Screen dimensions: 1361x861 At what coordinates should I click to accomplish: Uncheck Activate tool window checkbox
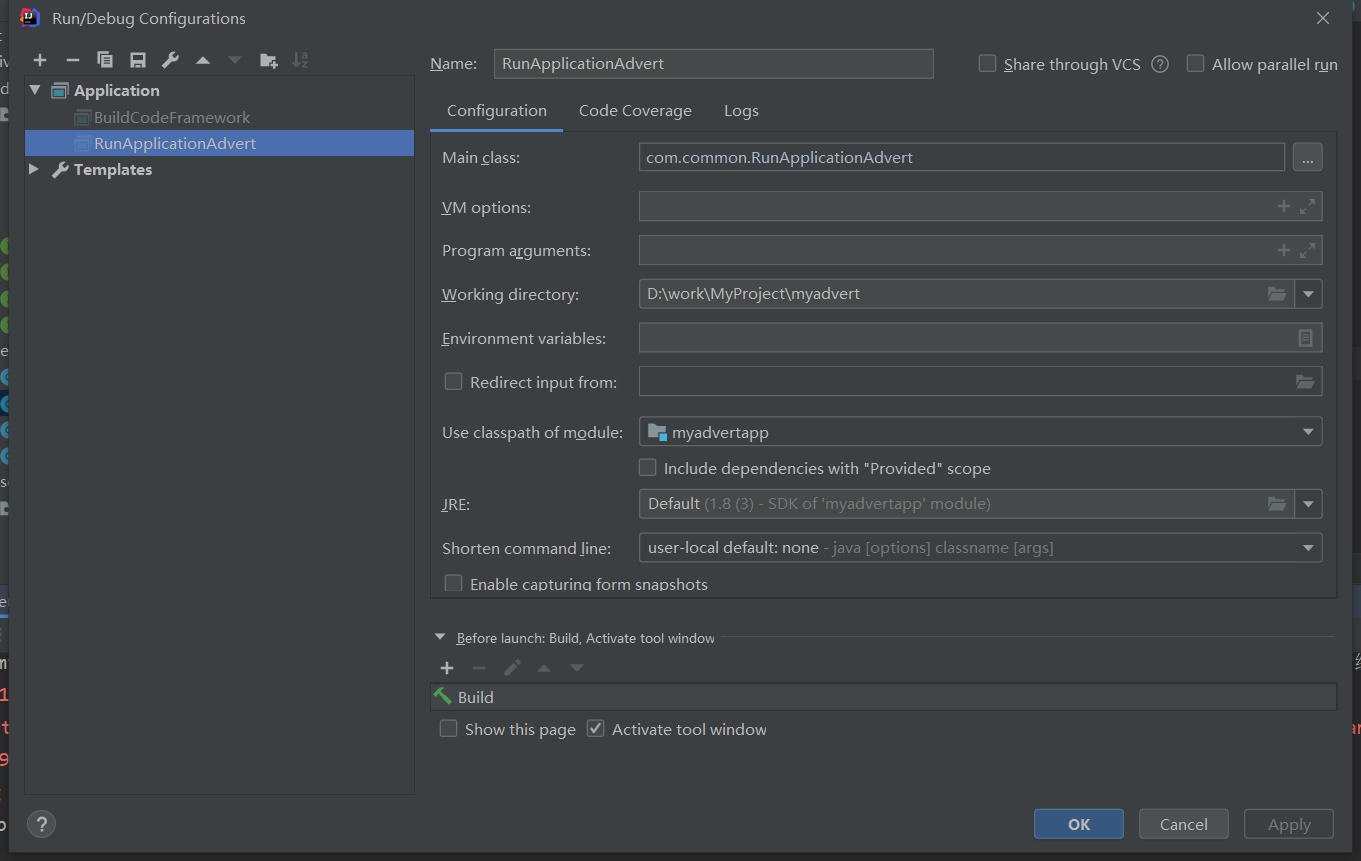[x=595, y=729]
